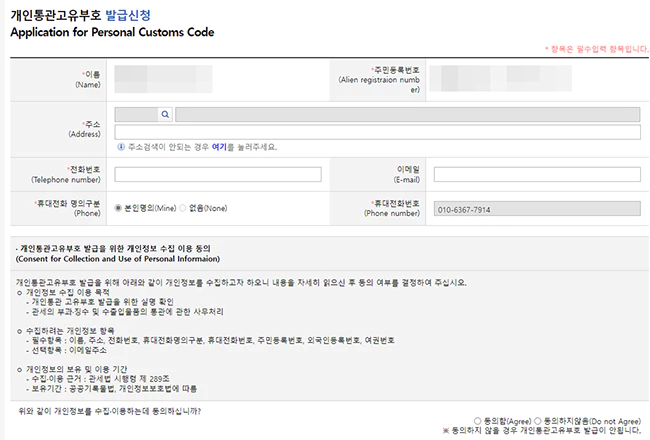
Task: Click the postal code field
Action: coord(136,114)
